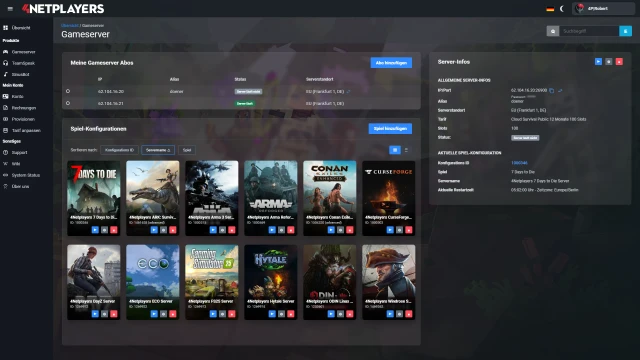Viewport: 640px width, 360px height.
Task: Click play on the 7 Days to Die card
Action: pos(95,230)
